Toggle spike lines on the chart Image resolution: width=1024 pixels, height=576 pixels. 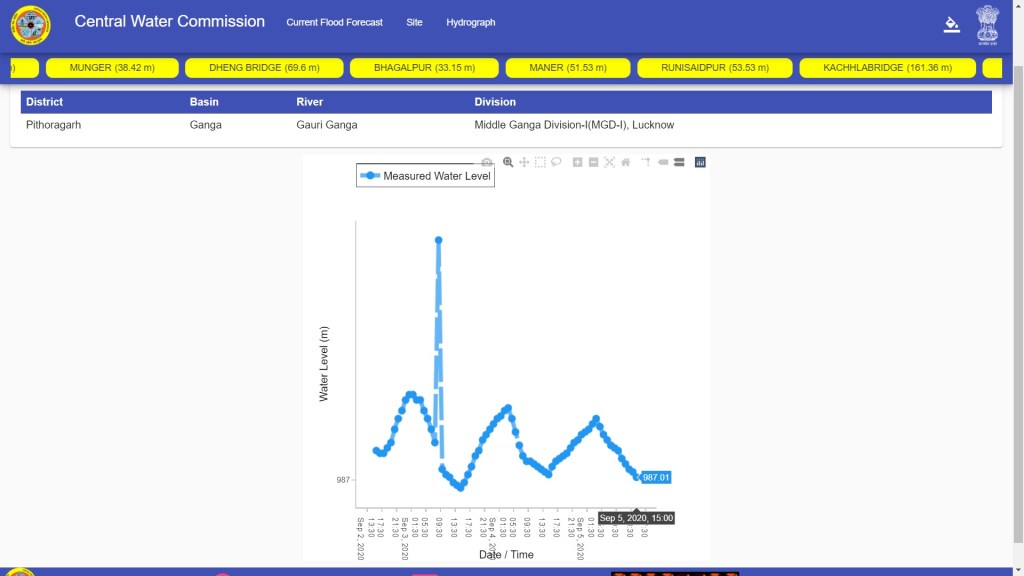[x=646, y=162]
